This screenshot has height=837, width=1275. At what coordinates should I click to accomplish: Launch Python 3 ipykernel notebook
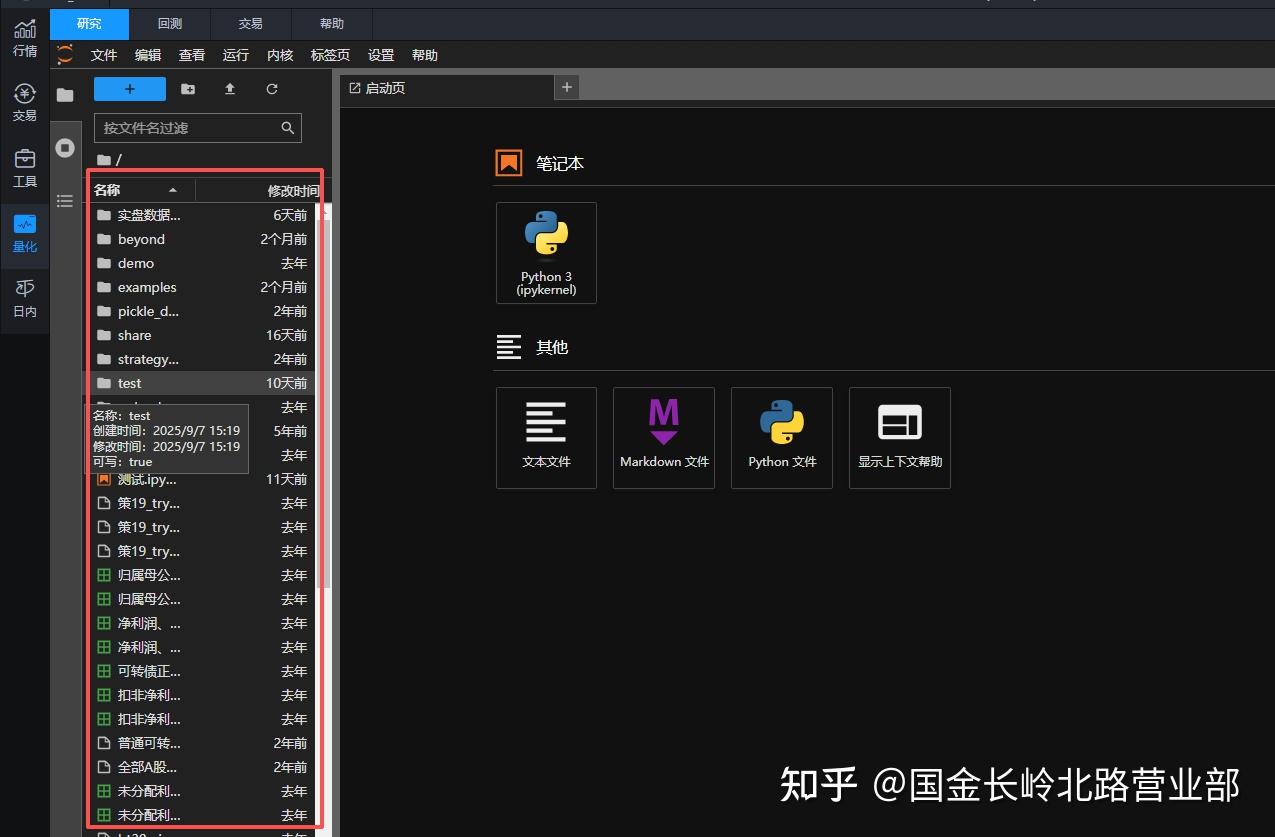[x=546, y=253]
